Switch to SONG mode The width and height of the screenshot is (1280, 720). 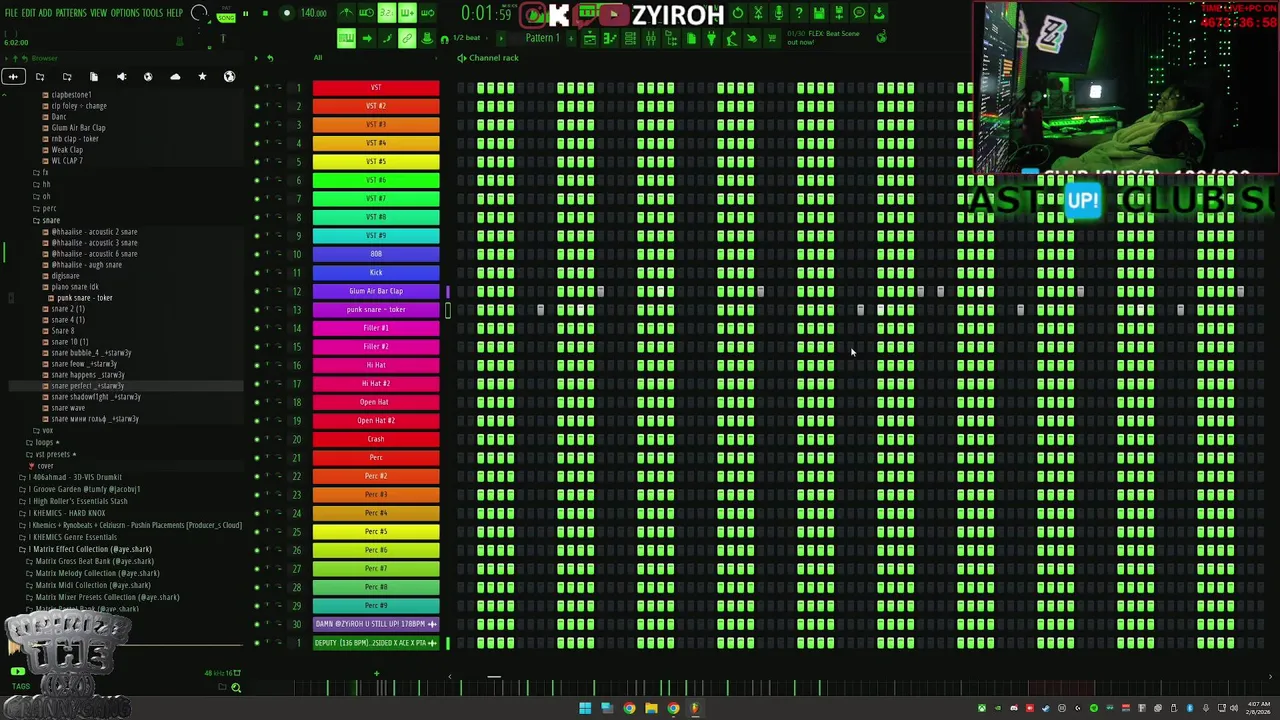click(x=226, y=18)
